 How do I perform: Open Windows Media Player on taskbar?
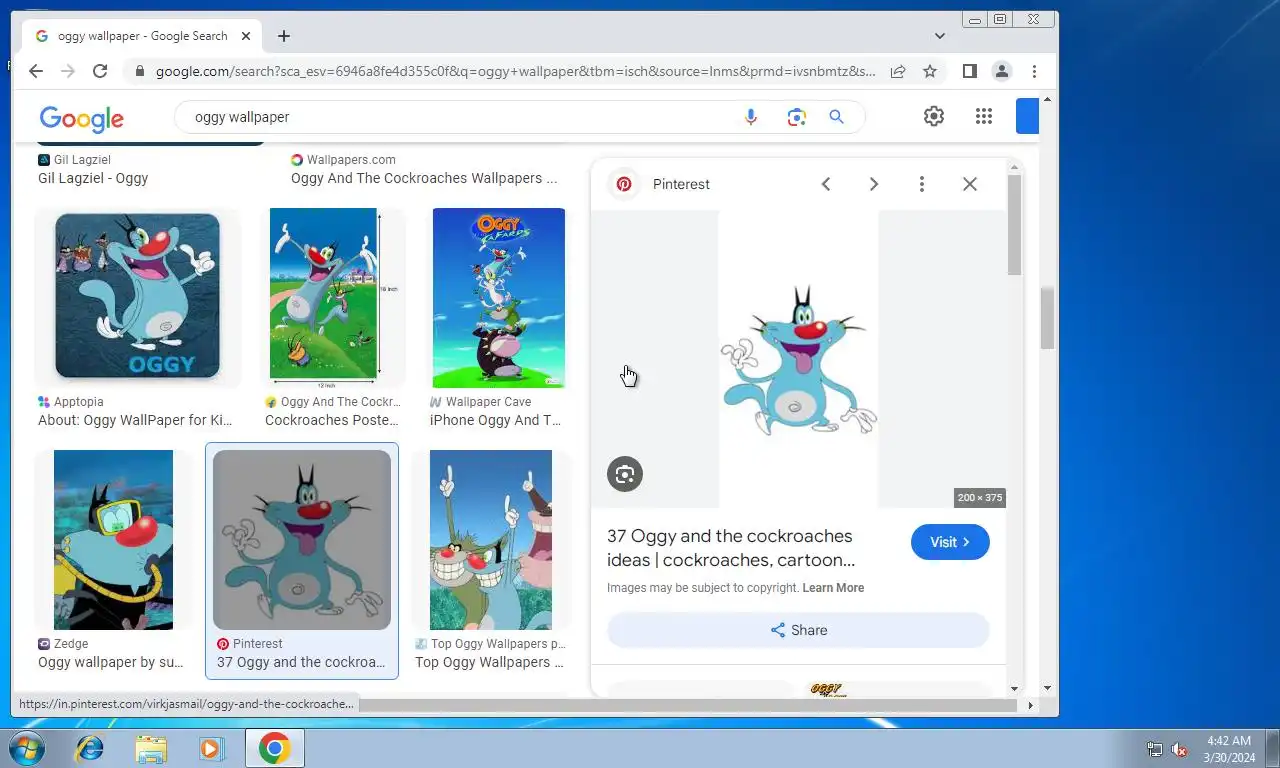click(x=212, y=748)
